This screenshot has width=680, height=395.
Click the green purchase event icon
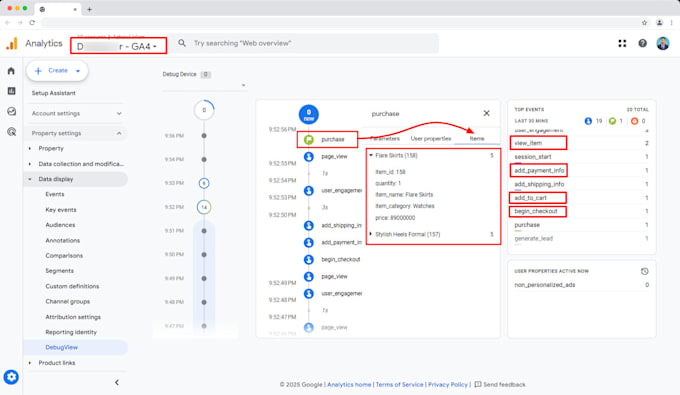(309, 140)
